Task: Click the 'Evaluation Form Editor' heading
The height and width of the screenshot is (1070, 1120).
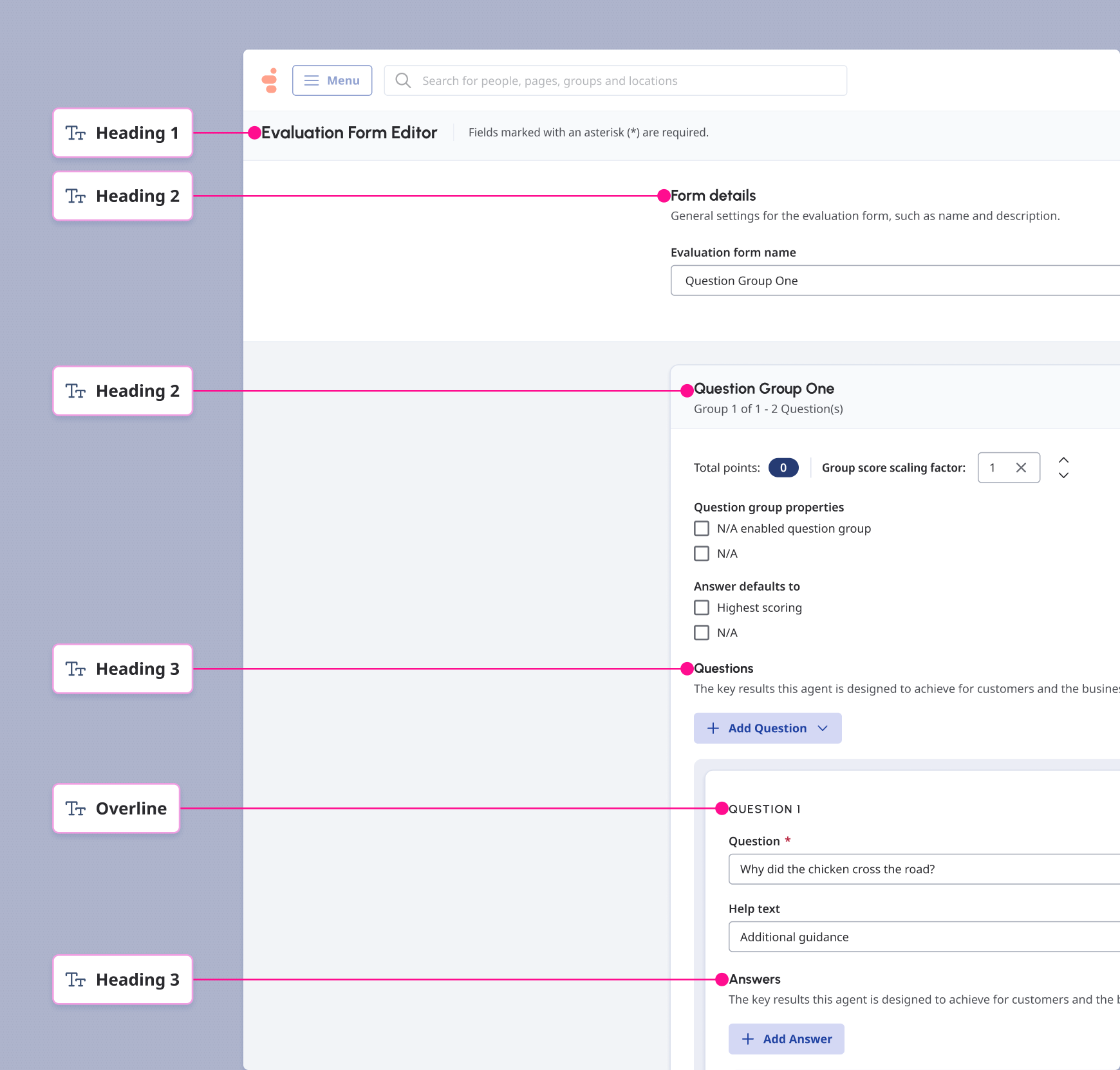Action: pos(349,133)
